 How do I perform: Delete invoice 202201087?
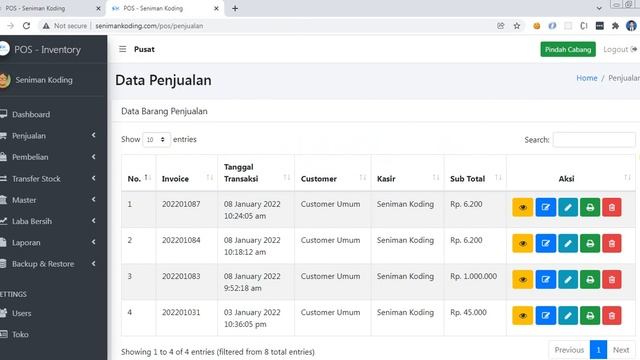point(611,207)
